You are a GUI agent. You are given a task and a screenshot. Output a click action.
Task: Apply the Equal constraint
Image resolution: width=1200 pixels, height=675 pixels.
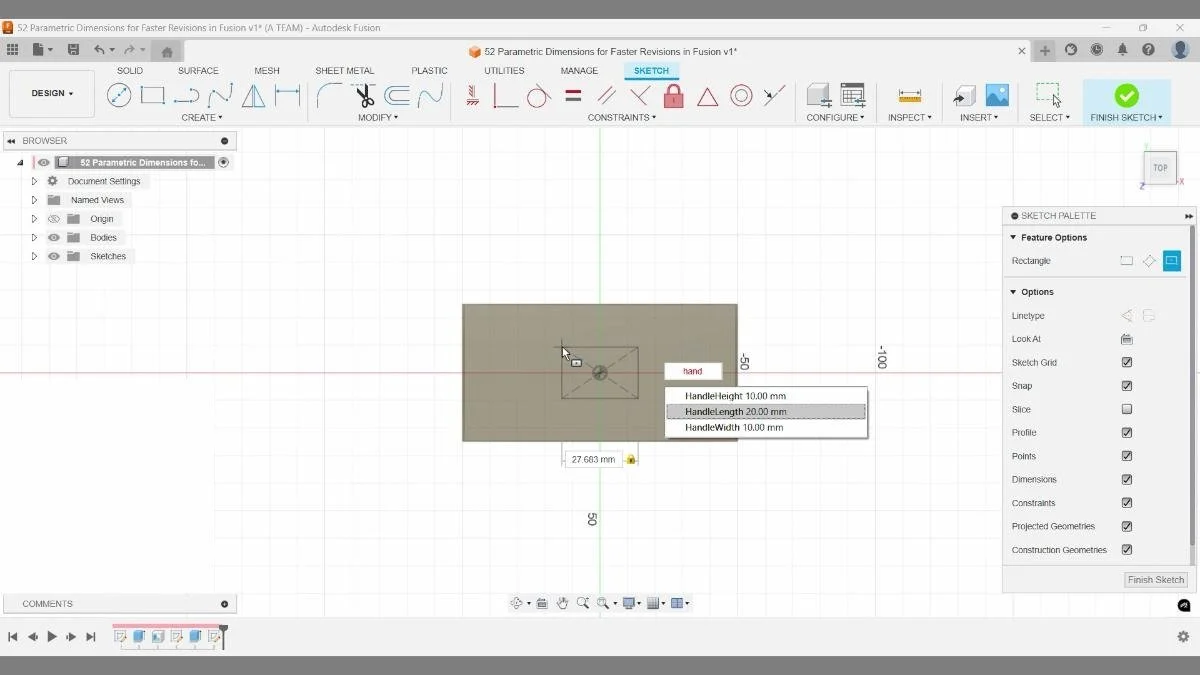click(x=571, y=95)
